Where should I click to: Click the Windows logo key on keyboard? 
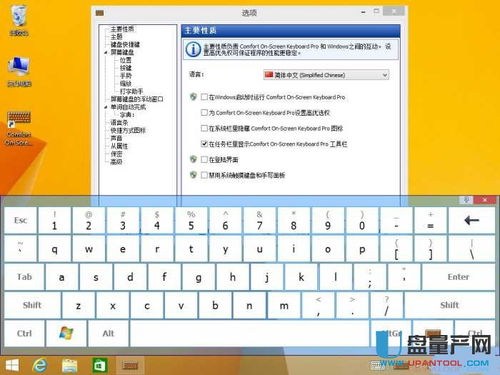66,333
